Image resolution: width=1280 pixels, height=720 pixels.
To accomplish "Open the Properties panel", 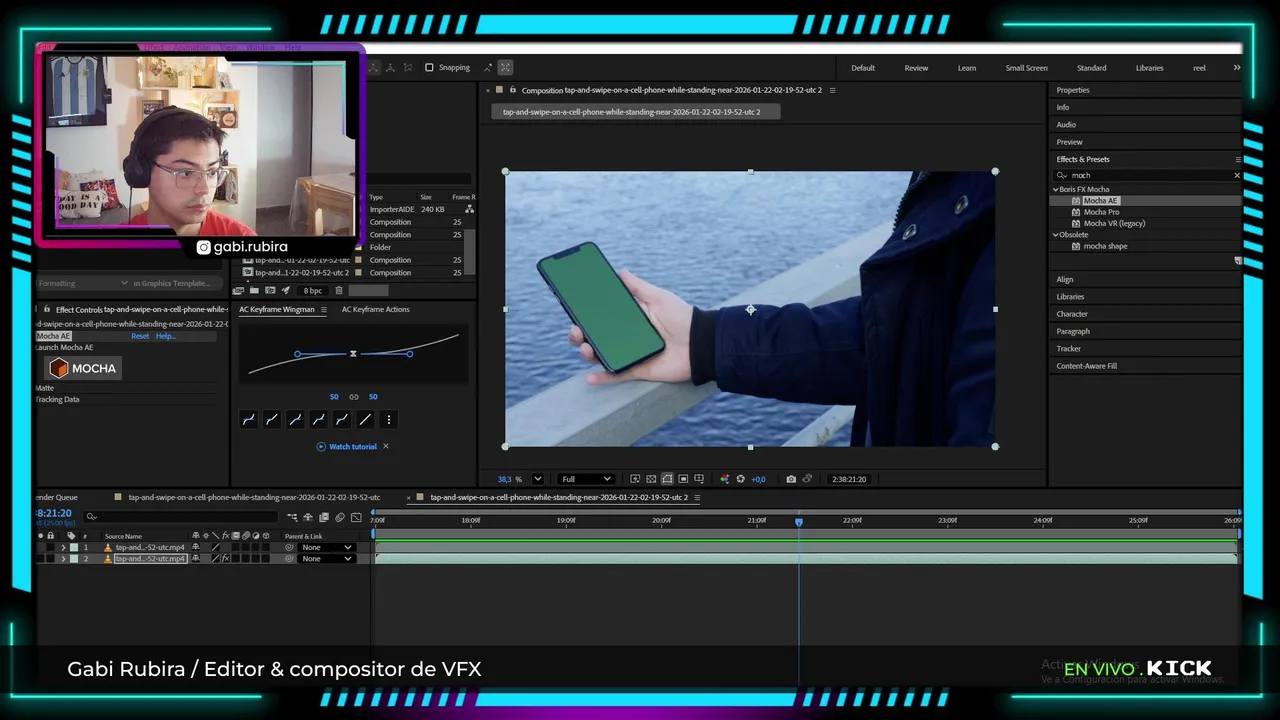I will tap(1073, 90).
